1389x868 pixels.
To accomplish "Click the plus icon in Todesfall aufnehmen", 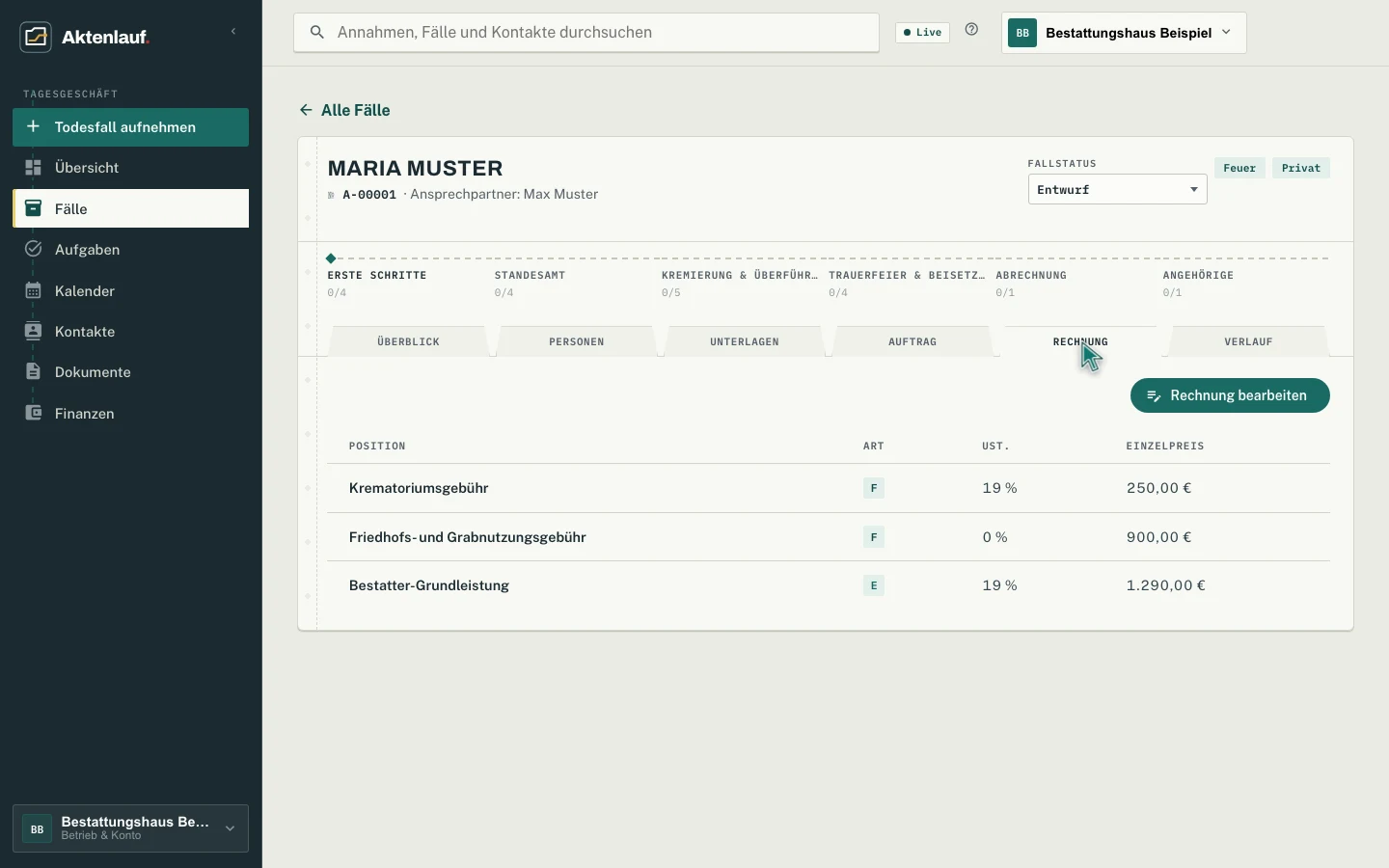I will 33,126.
